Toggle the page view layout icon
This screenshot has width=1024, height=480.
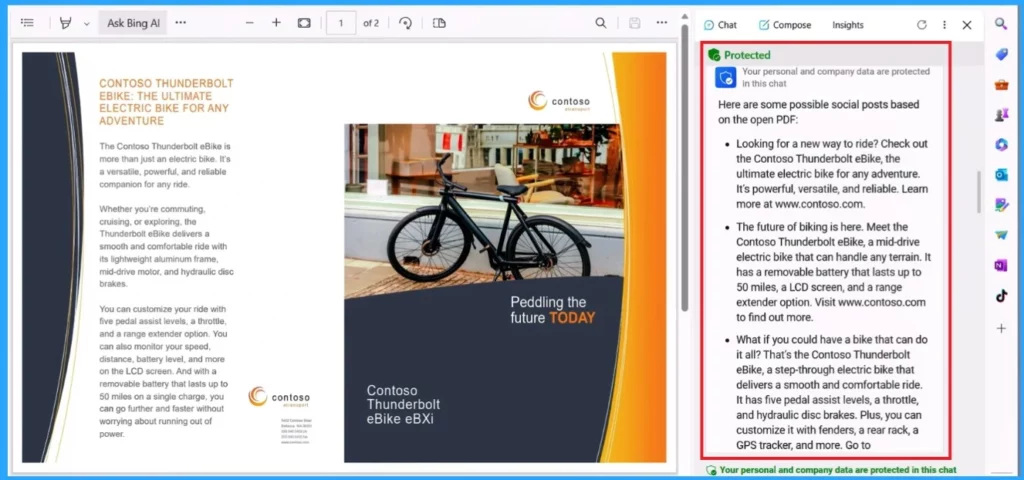pyautogui.click(x=440, y=23)
